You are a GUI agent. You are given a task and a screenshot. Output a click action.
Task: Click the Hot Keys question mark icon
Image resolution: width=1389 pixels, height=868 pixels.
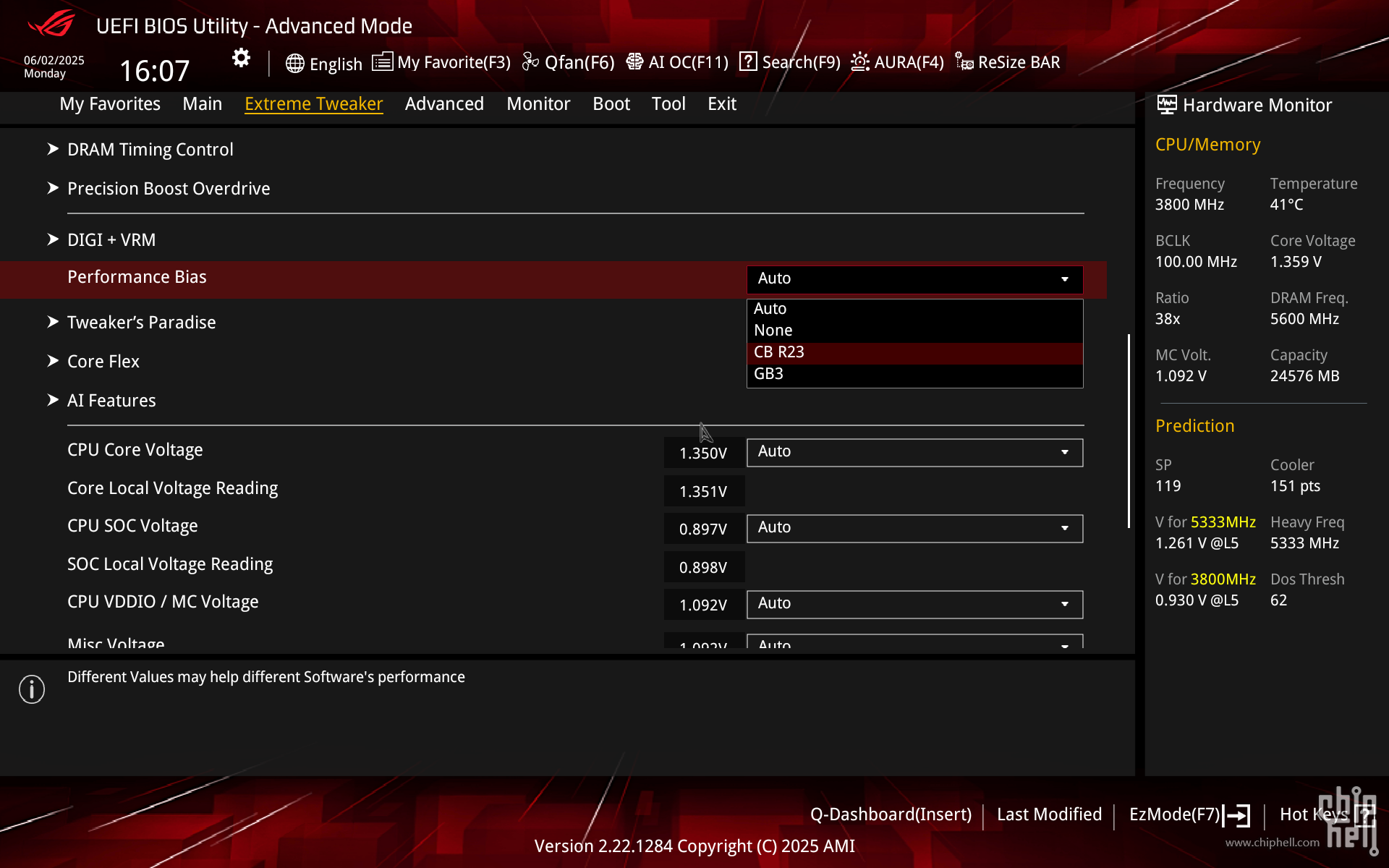(1364, 815)
